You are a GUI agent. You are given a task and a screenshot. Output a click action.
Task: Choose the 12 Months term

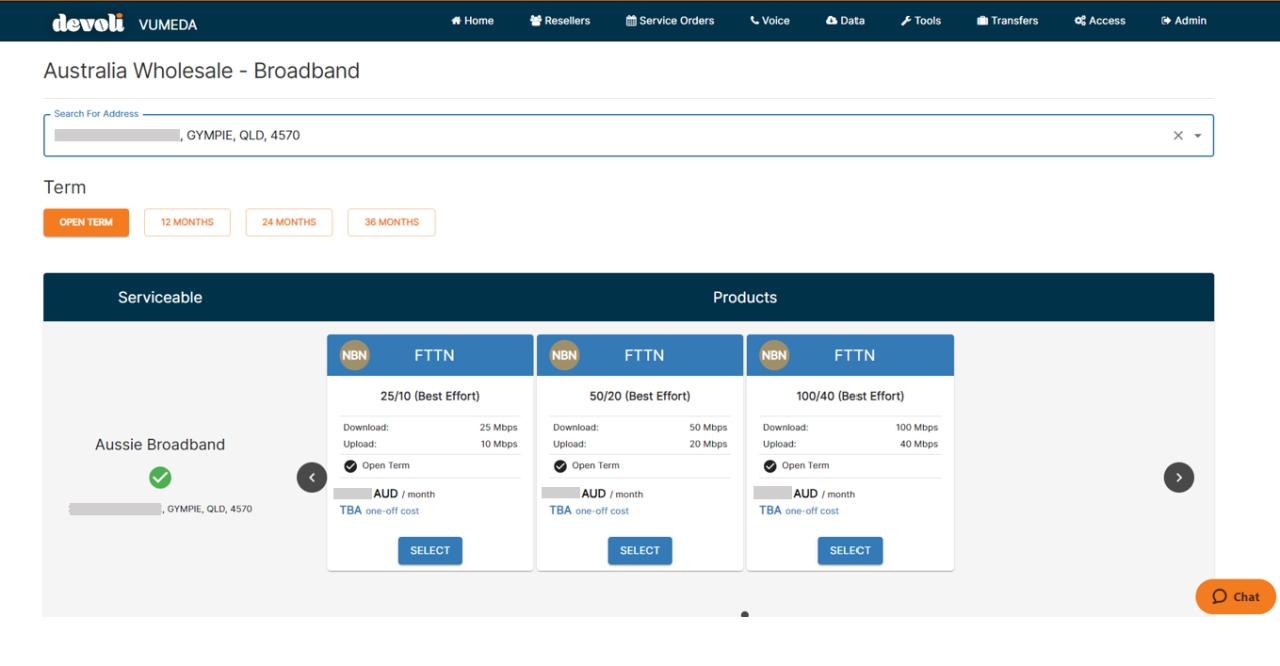point(187,222)
